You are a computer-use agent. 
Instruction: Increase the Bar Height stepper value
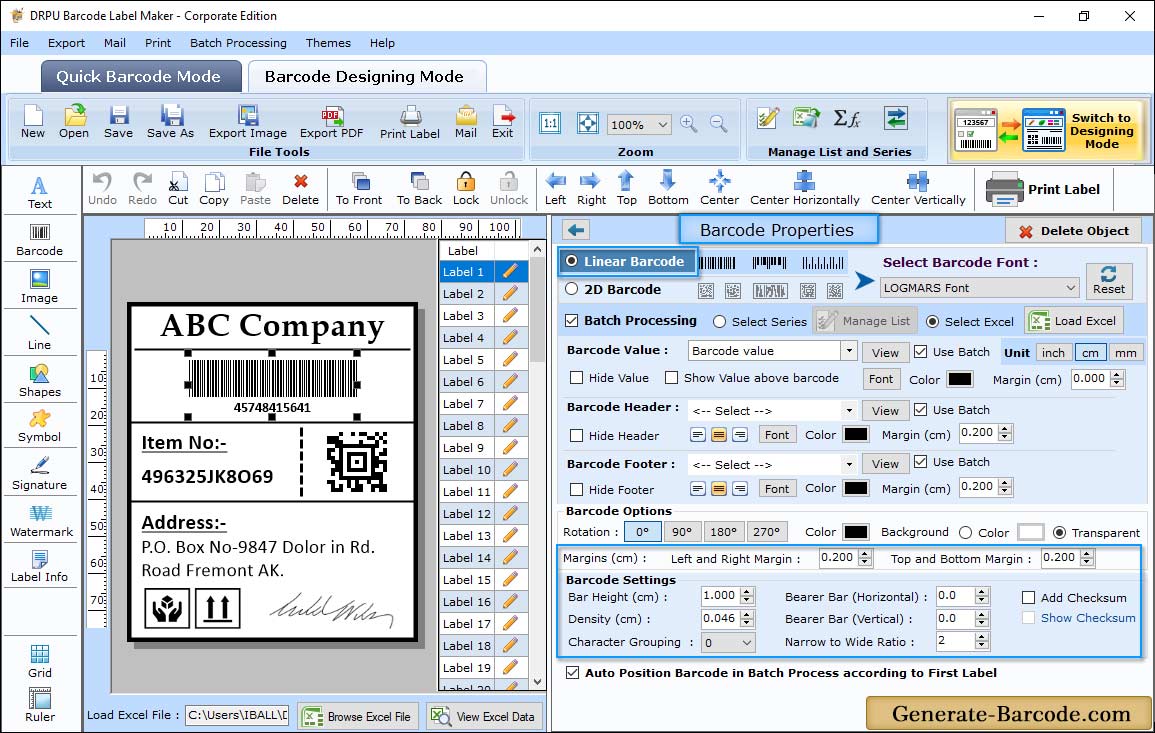click(747, 592)
